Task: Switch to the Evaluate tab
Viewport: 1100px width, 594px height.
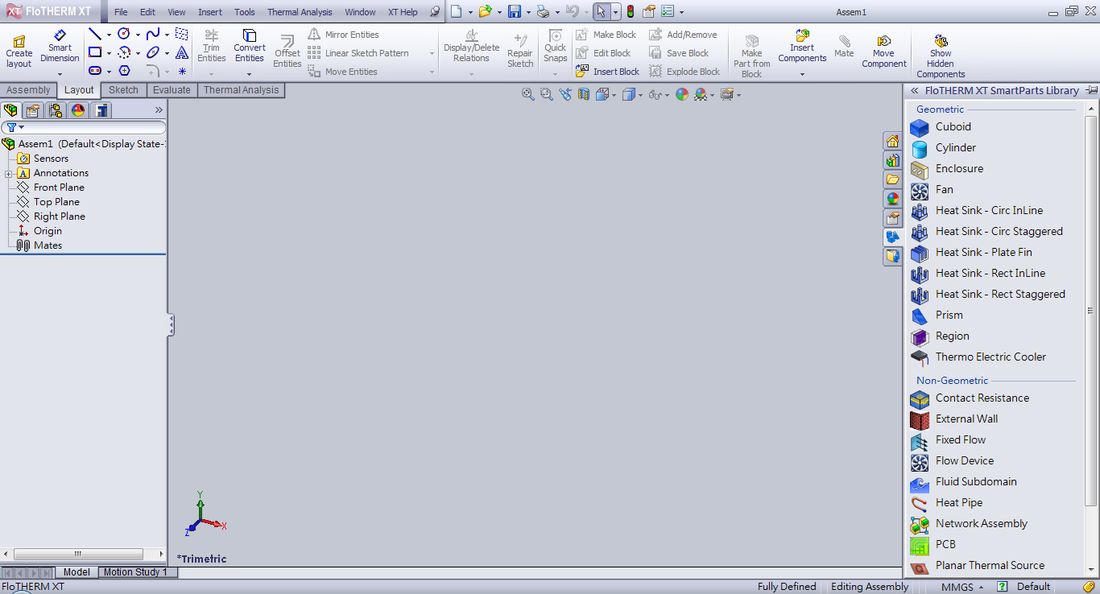Action: click(171, 90)
